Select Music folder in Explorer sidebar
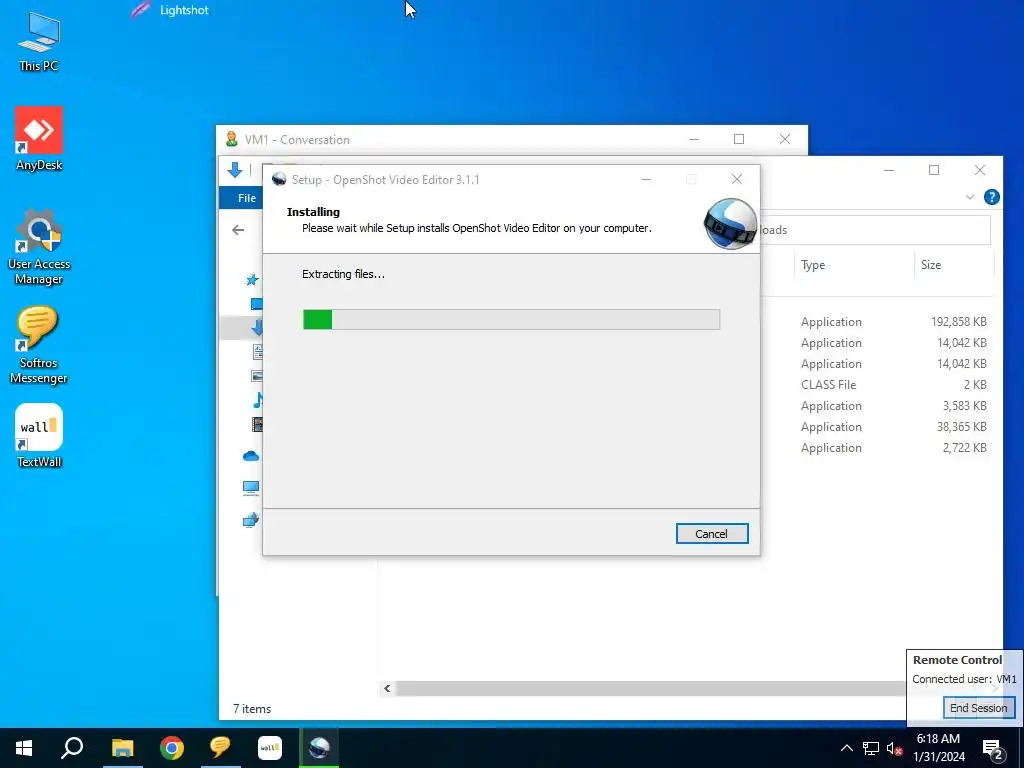The width and height of the screenshot is (1024, 768). click(x=258, y=400)
